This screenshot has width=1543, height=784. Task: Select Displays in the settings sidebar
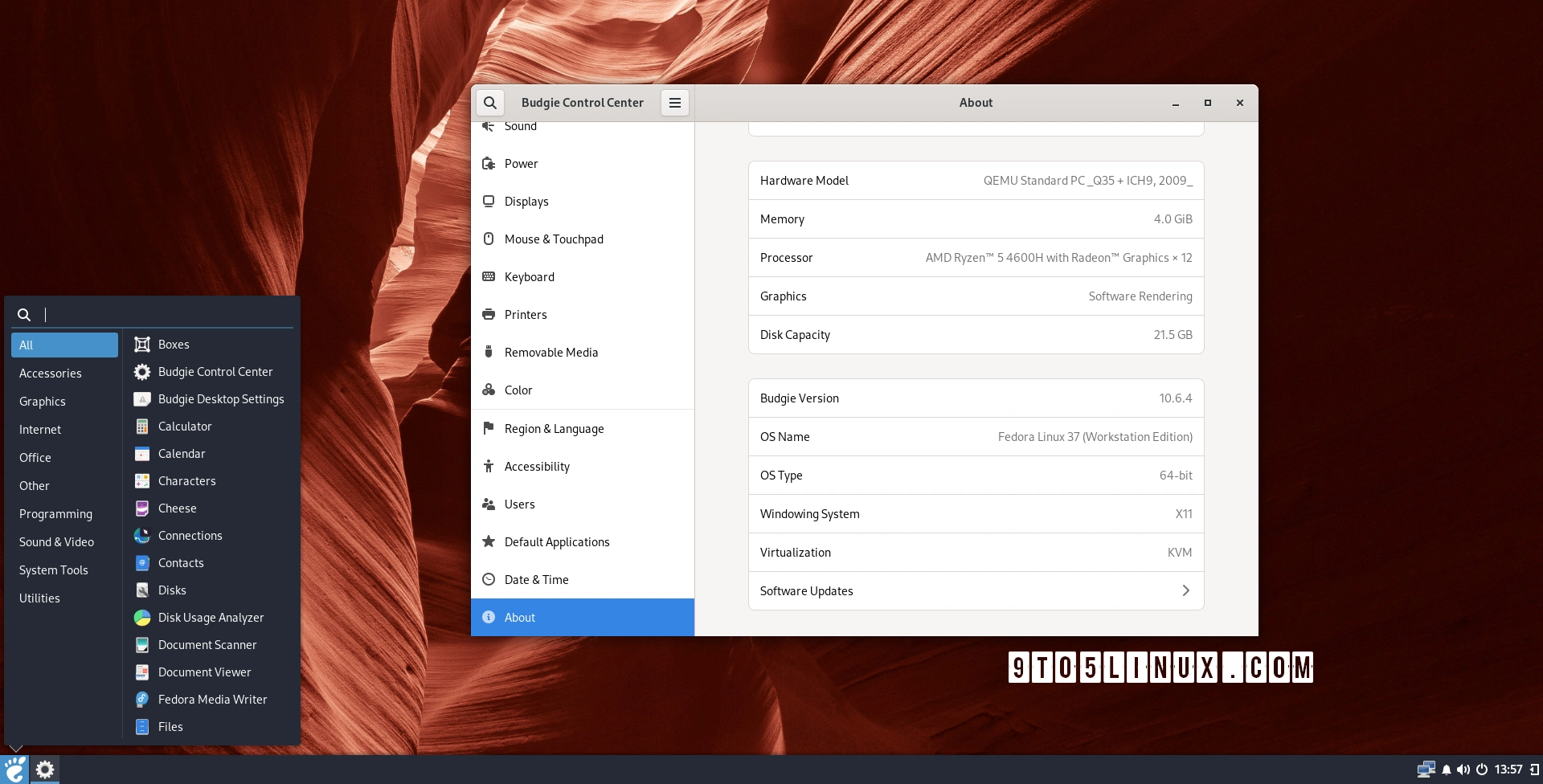pos(526,202)
